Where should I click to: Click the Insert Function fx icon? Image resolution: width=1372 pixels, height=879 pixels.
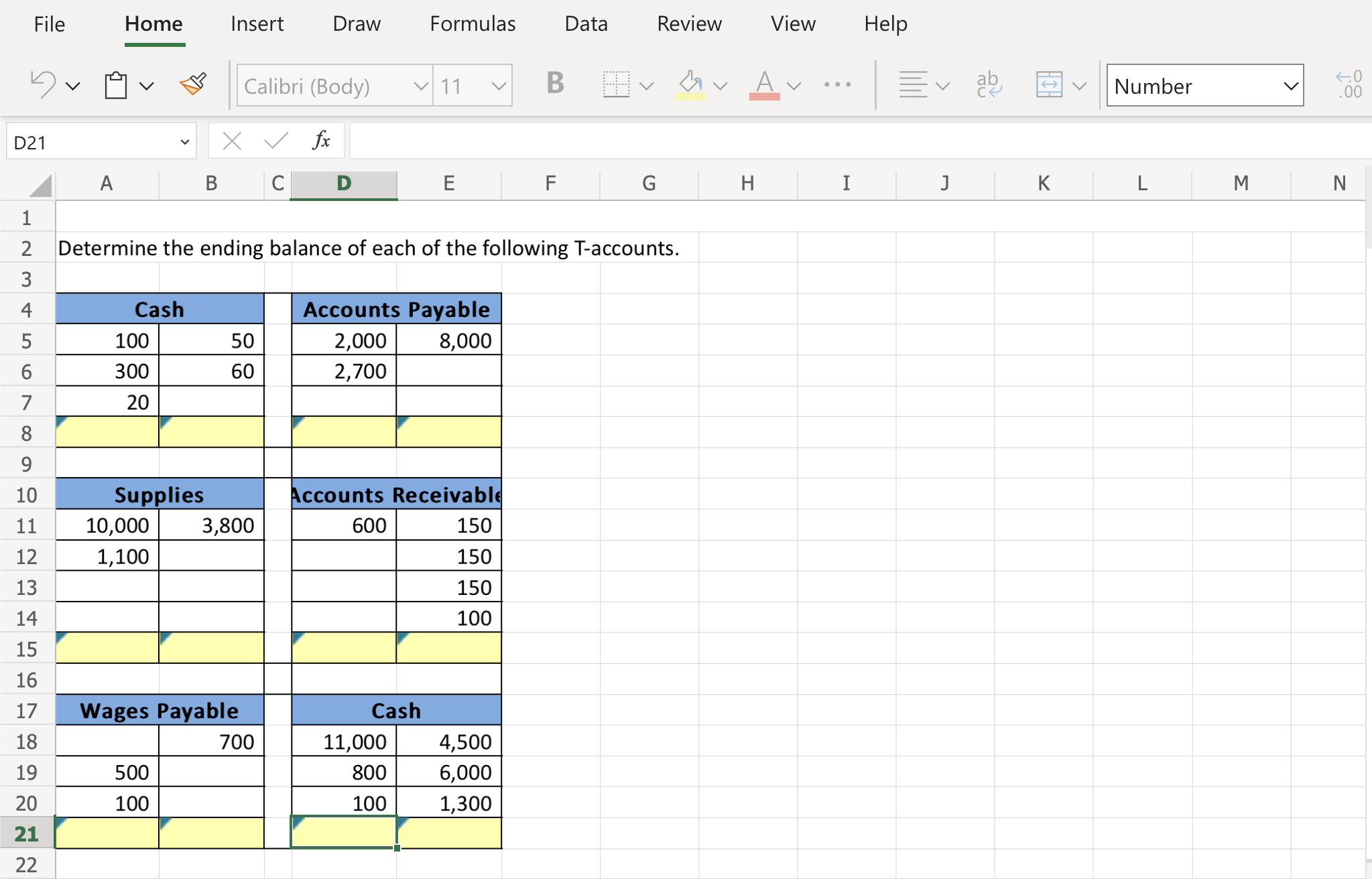322,141
